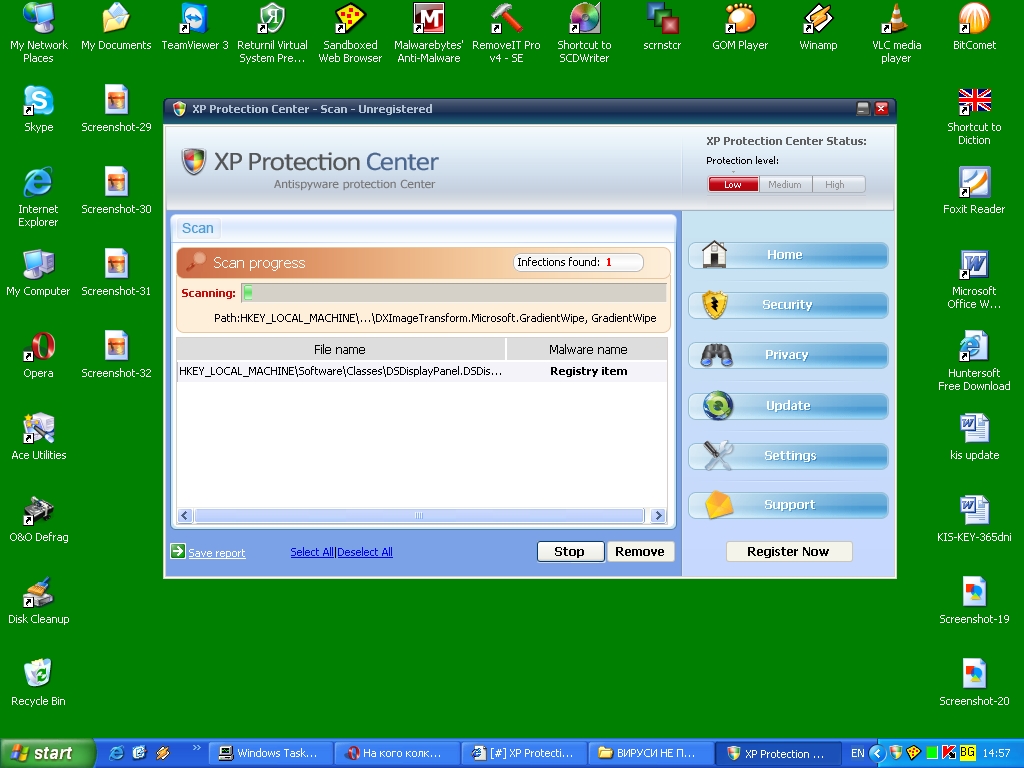The image size is (1024, 768).
Task: Select the Opera desktop icon
Action: 39,355
